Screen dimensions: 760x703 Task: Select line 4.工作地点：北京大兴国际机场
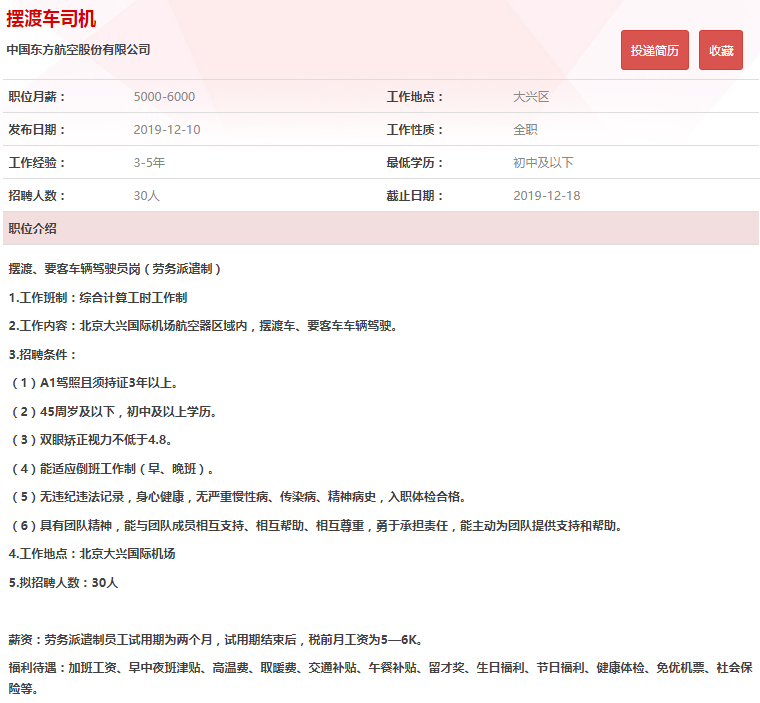click(92, 554)
